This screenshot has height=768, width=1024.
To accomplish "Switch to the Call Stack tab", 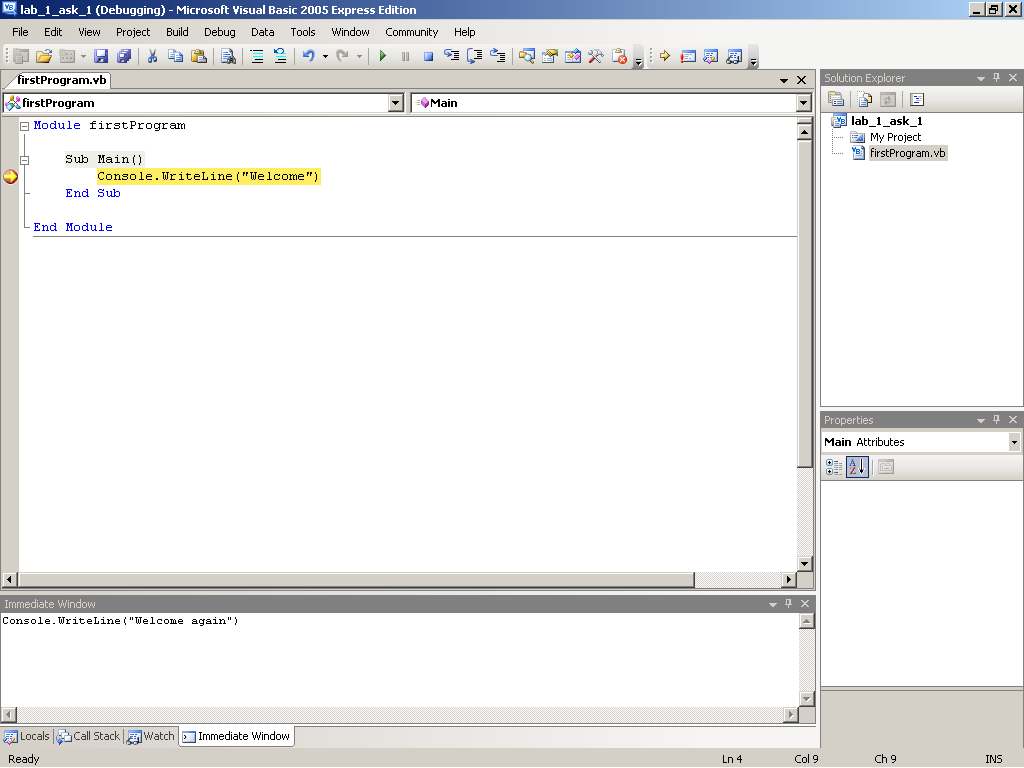I will 88,736.
